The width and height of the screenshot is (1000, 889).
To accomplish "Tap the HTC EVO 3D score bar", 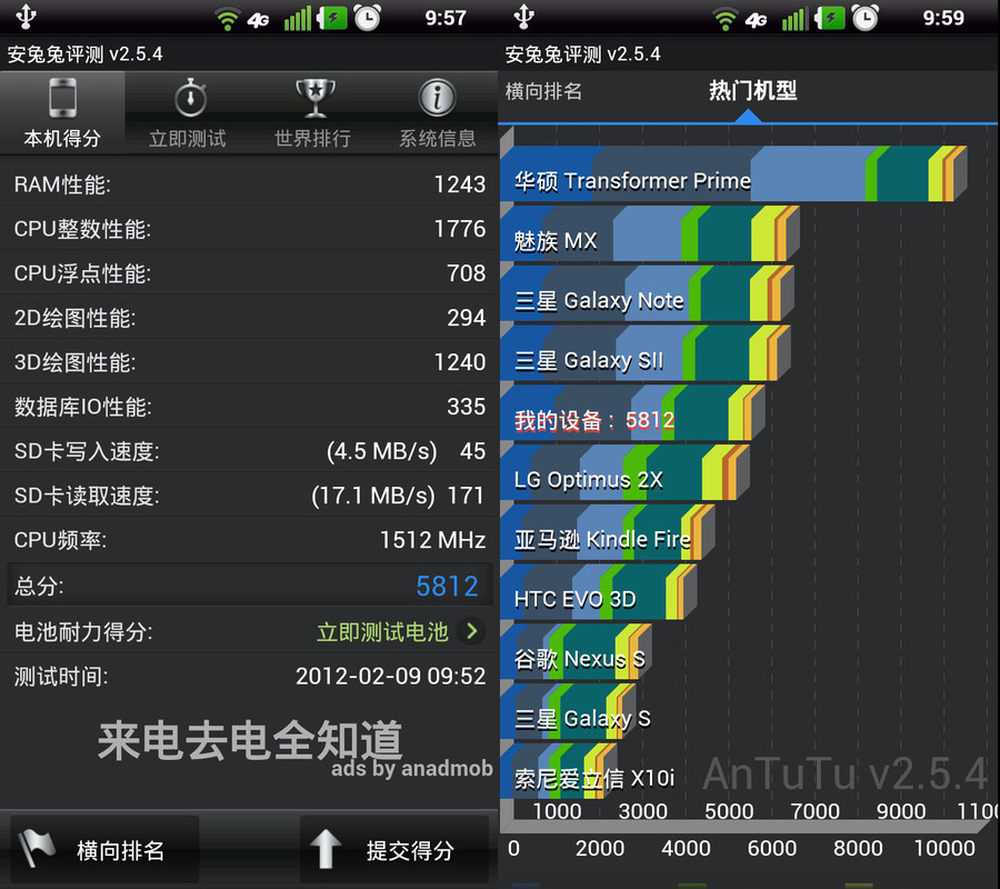I will point(599,592).
